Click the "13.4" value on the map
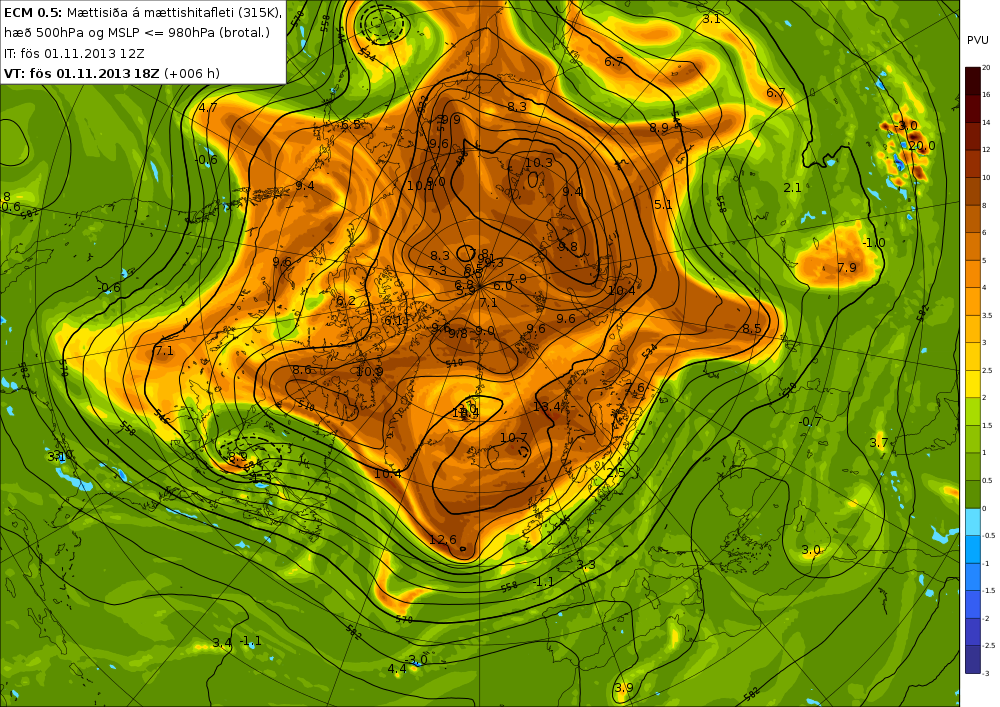The height and width of the screenshot is (707, 1000). coord(547,407)
